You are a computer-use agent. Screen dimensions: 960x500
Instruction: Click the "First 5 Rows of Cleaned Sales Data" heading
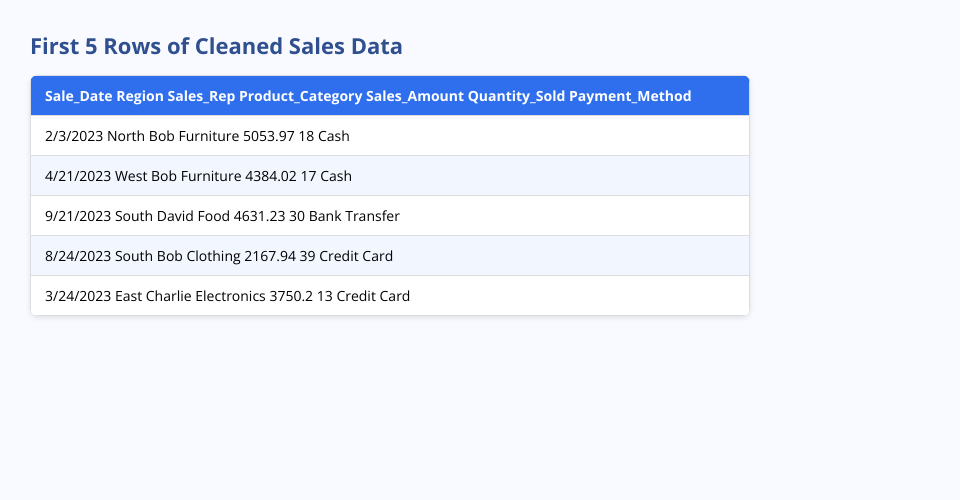click(216, 46)
